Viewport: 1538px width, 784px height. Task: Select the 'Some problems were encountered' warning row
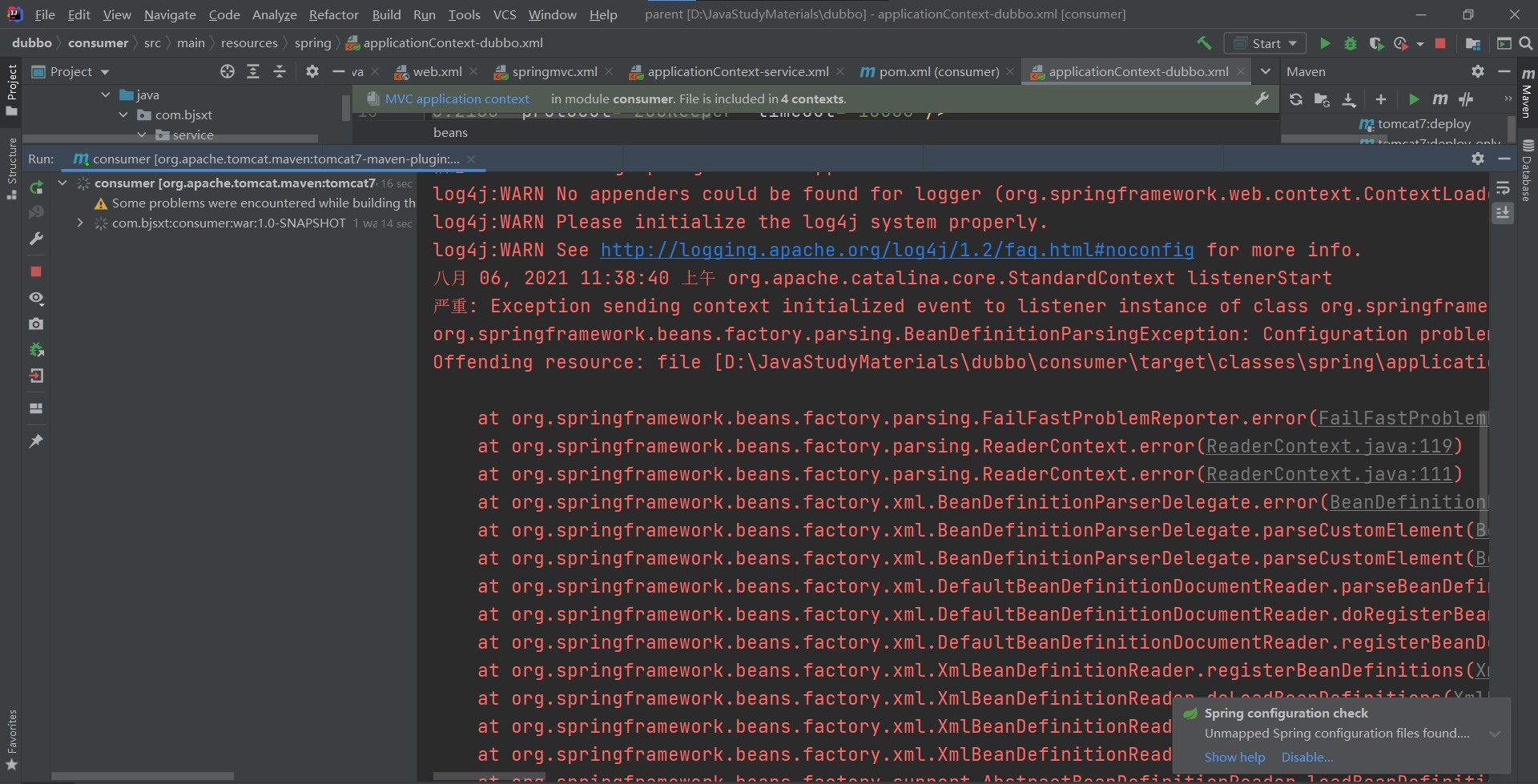coord(255,203)
